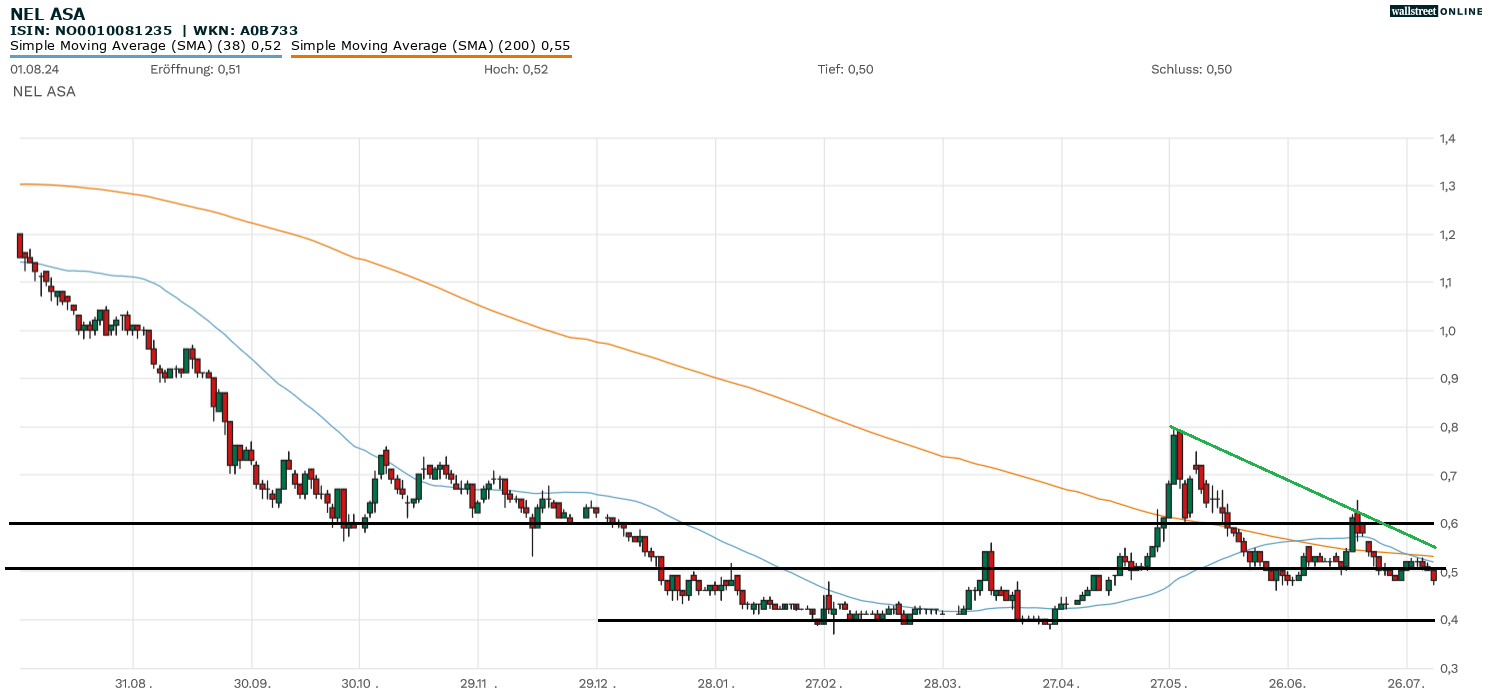
Task: Click the 27.02. date axis label
Action: pyautogui.click(x=824, y=682)
